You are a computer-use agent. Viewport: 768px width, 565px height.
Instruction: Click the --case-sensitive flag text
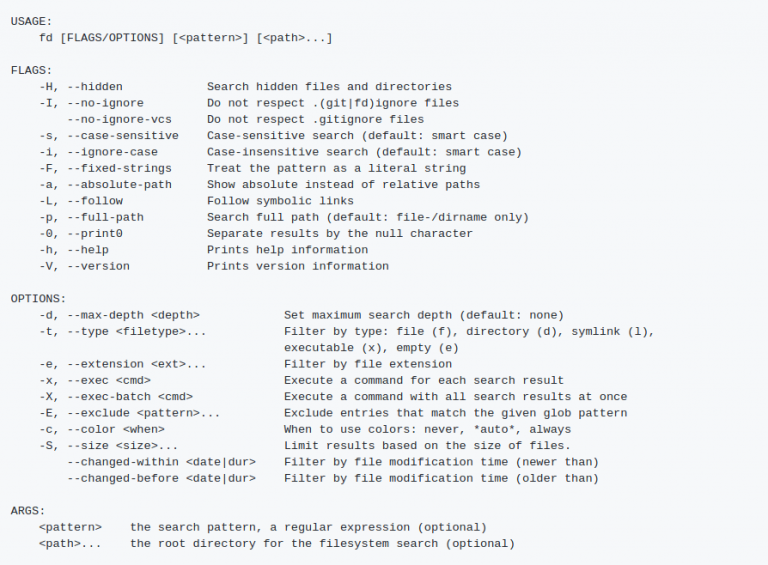coord(123,135)
